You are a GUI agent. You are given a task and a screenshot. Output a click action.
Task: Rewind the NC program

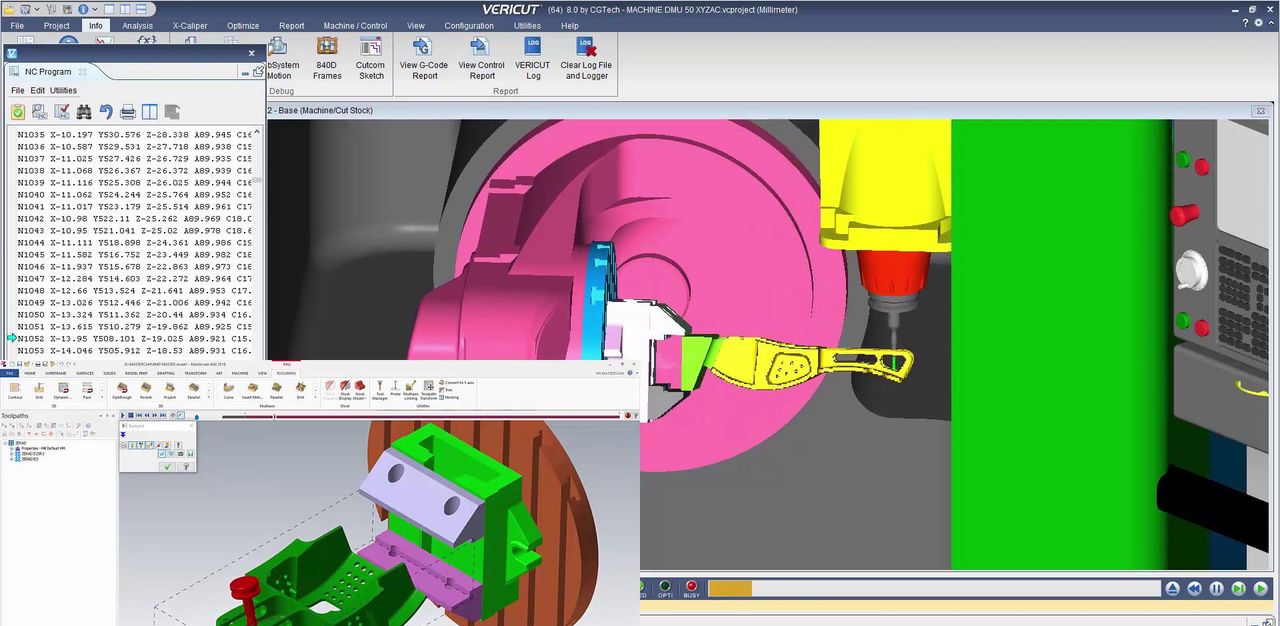point(1194,589)
